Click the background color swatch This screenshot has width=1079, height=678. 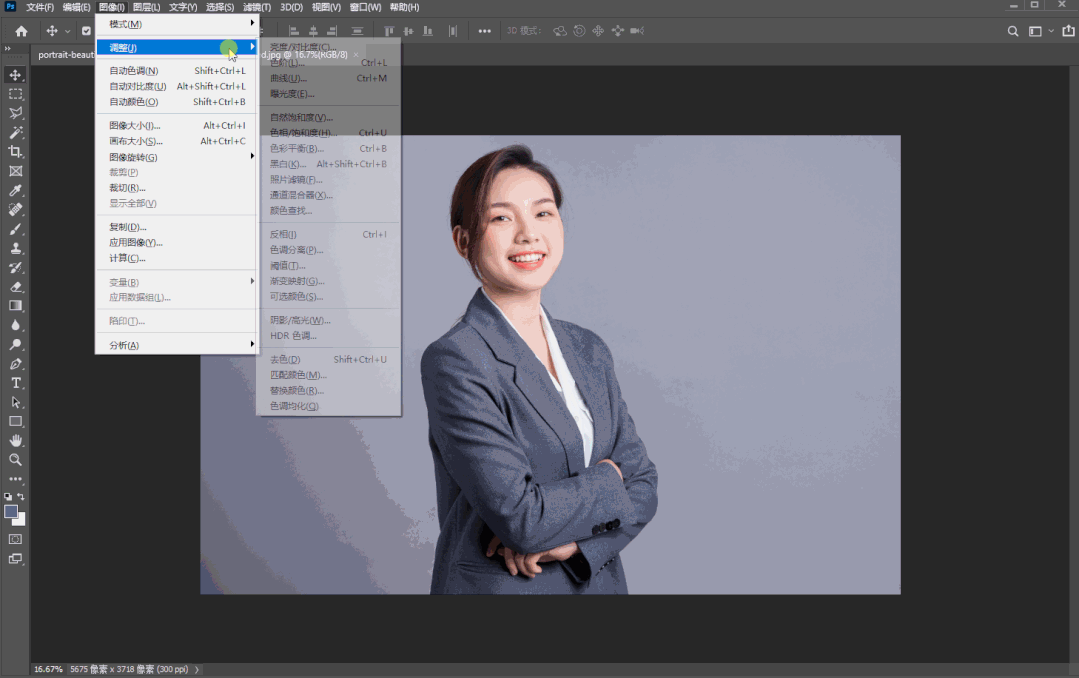[21, 520]
